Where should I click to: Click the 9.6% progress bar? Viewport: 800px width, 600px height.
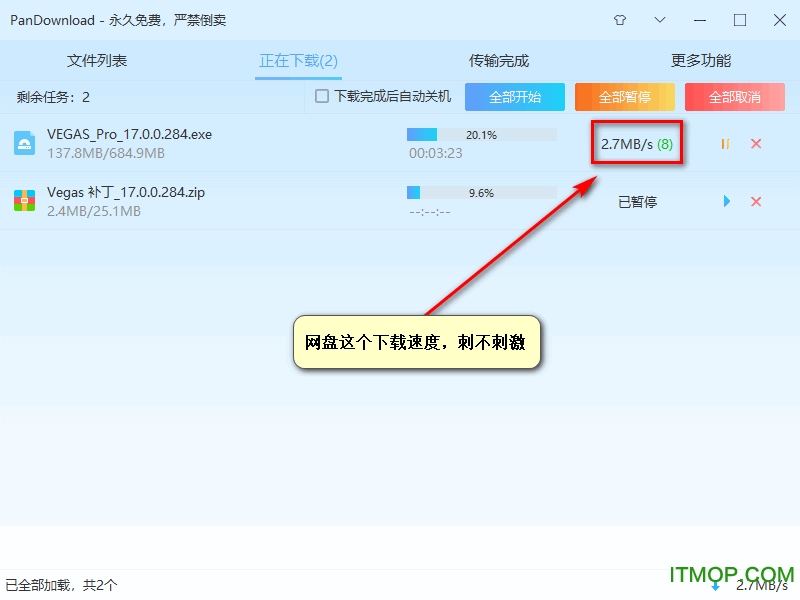pyautogui.click(x=482, y=192)
